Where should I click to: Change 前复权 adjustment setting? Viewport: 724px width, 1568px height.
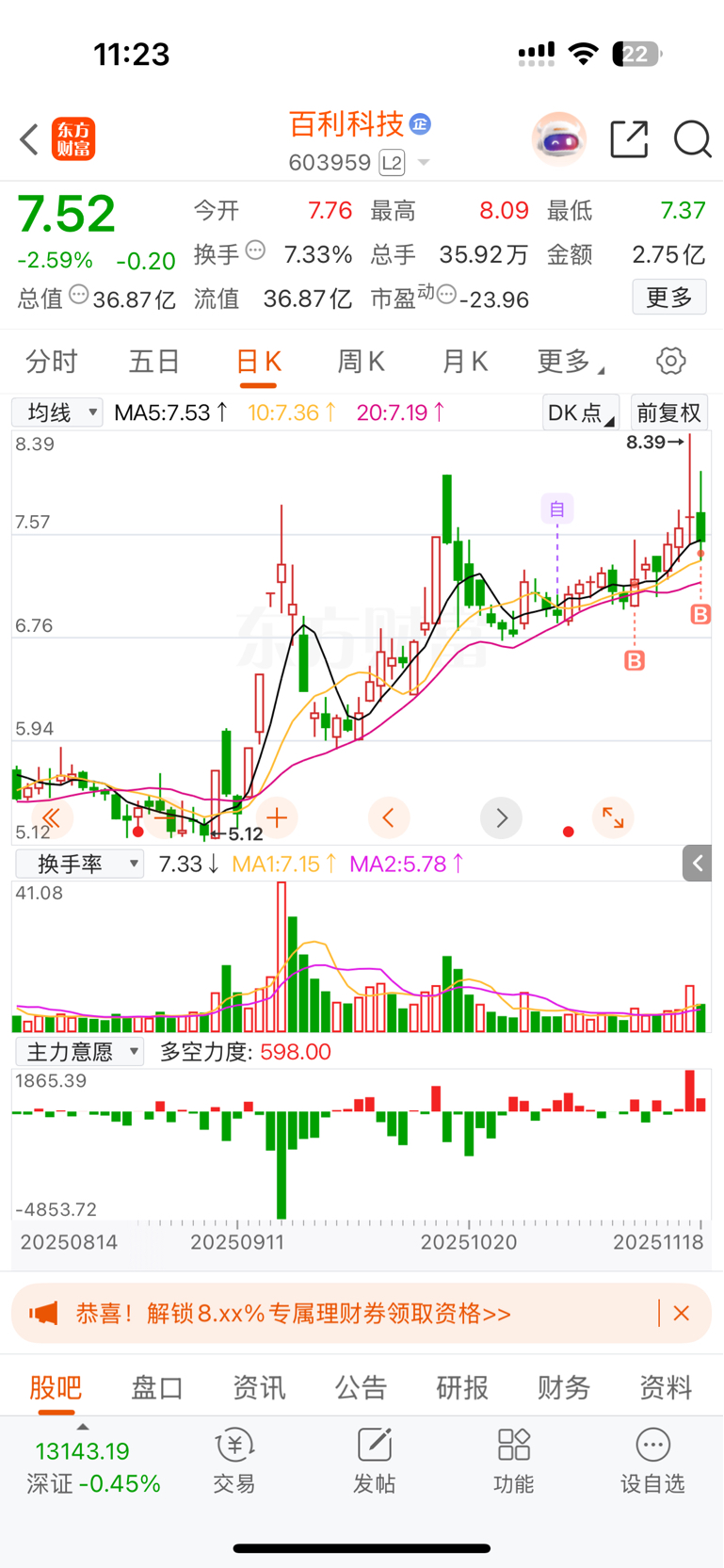coord(668,412)
